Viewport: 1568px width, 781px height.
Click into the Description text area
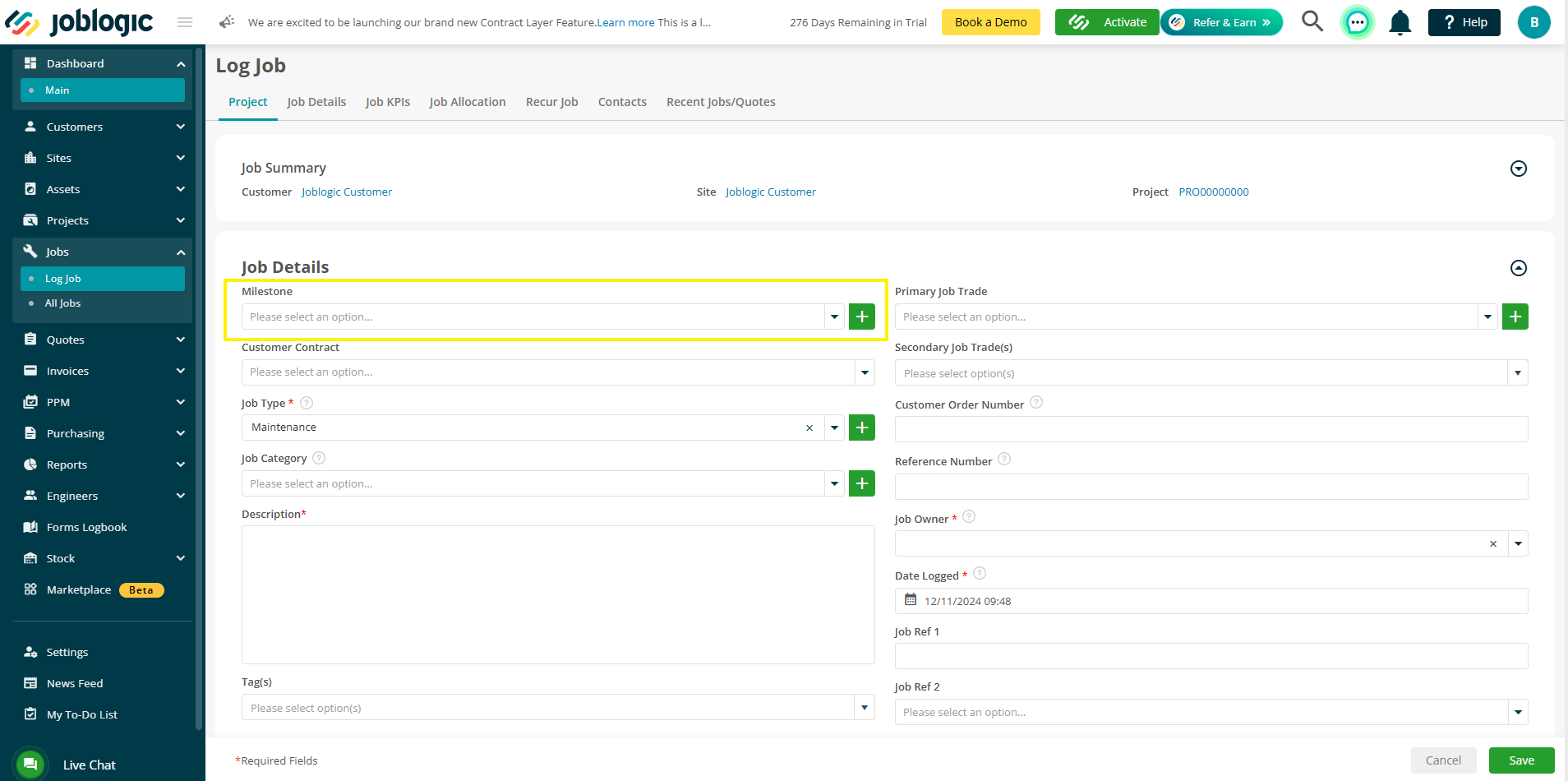(x=558, y=594)
